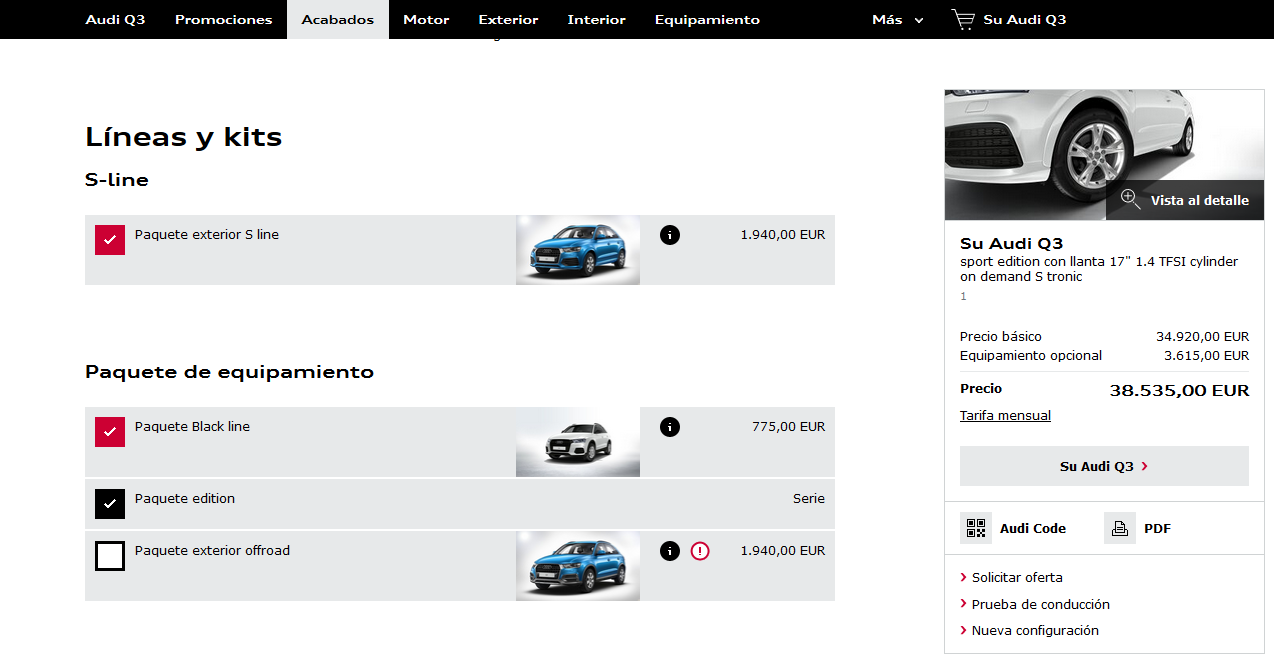The height and width of the screenshot is (658, 1274).
Task: Click Serie text on Paquete edition row
Action: point(809,499)
